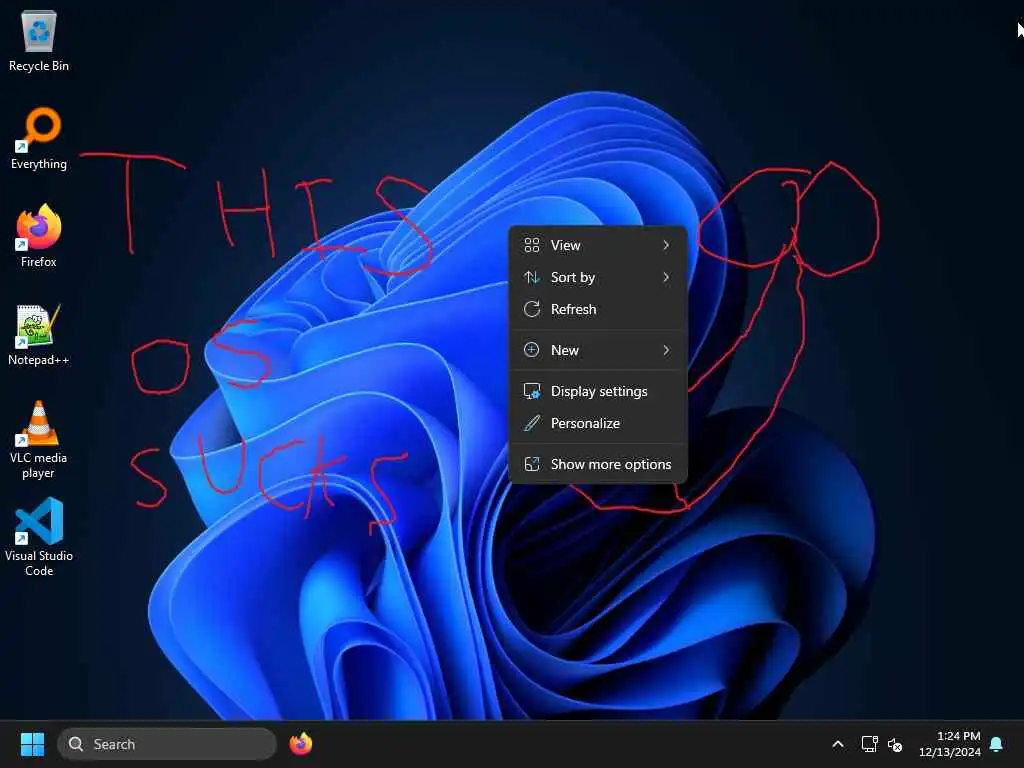Select the Everything search desktop shortcut

(x=39, y=138)
